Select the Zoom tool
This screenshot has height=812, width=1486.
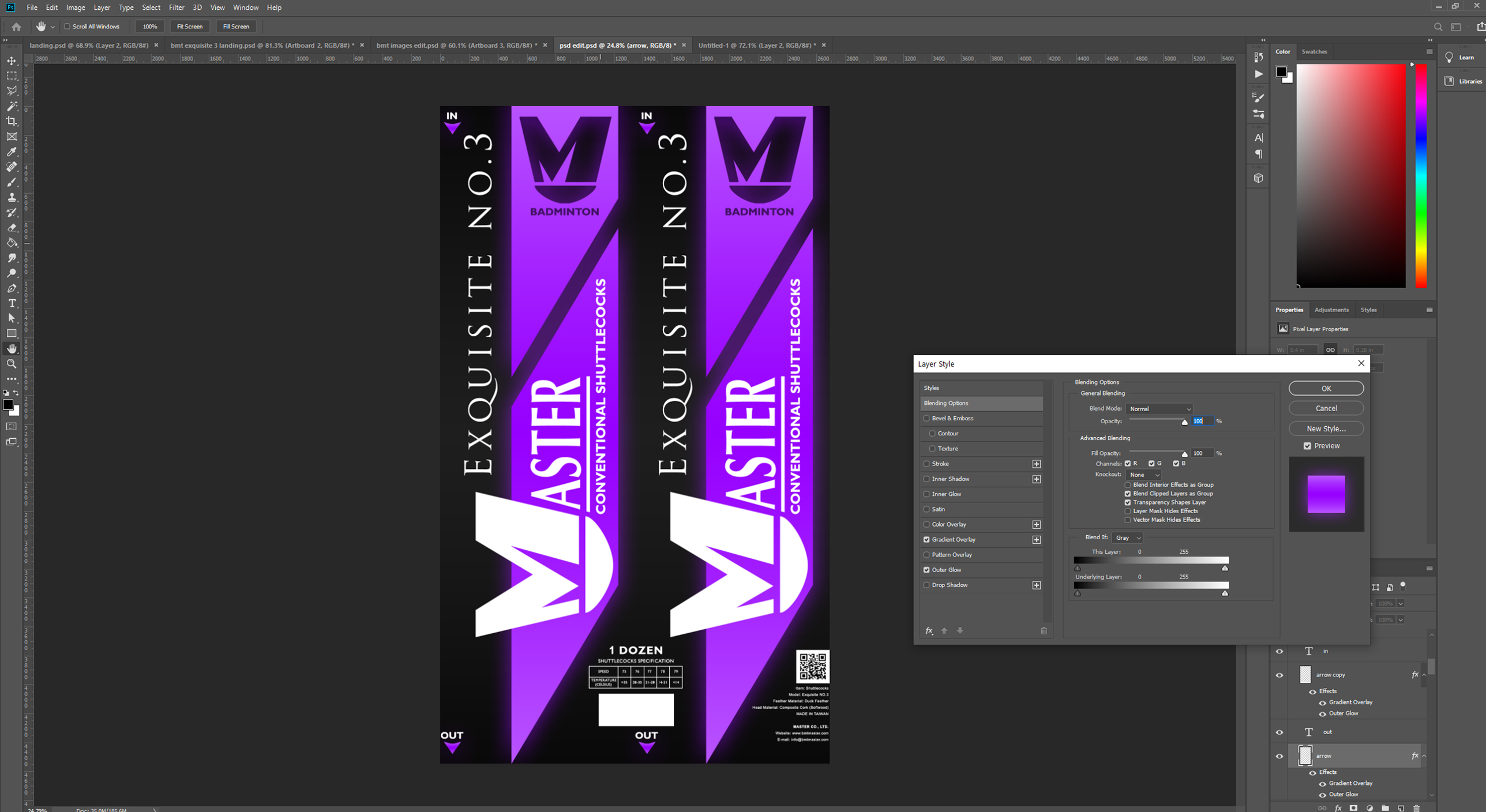[x=12, y=364]
